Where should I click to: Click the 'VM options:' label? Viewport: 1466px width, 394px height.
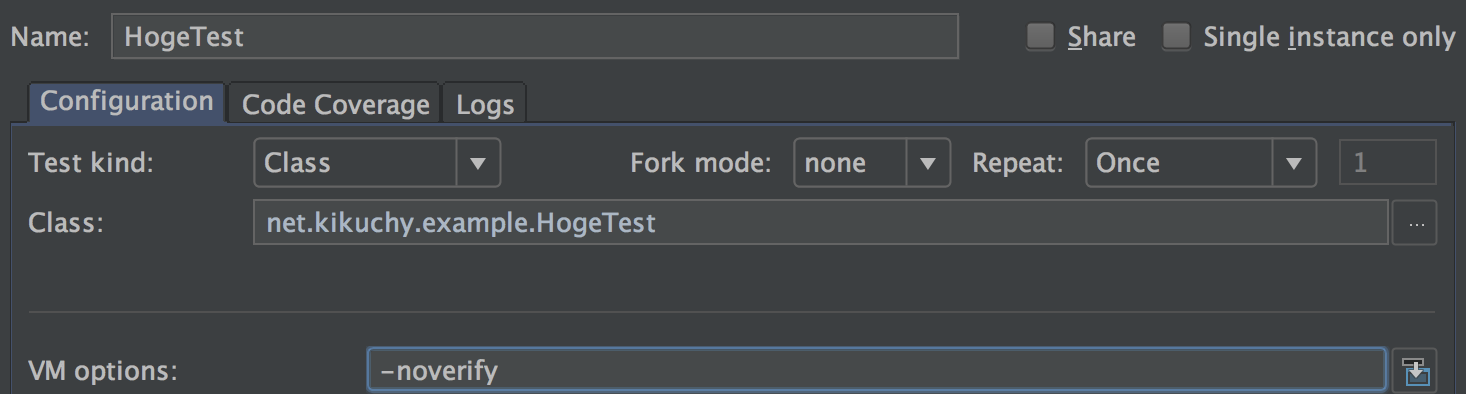coord(103,372)
